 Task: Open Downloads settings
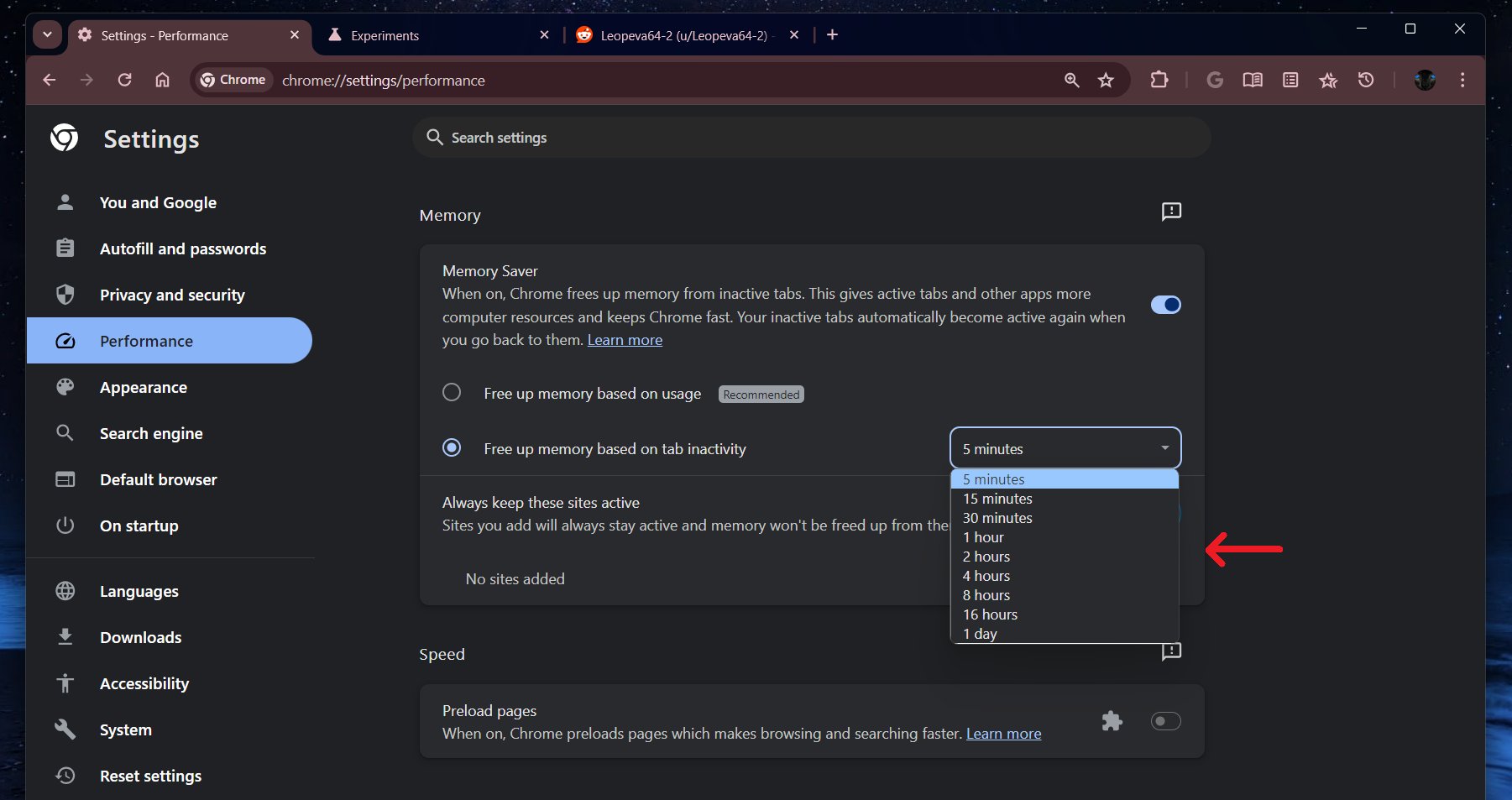(170, 637)
